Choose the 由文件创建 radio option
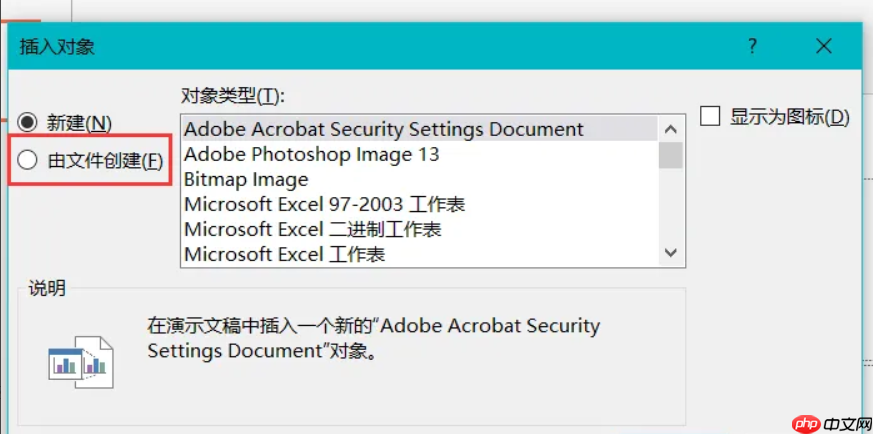Image resolution: width=873 pixels, height=434 pixels. click(28, 159)
